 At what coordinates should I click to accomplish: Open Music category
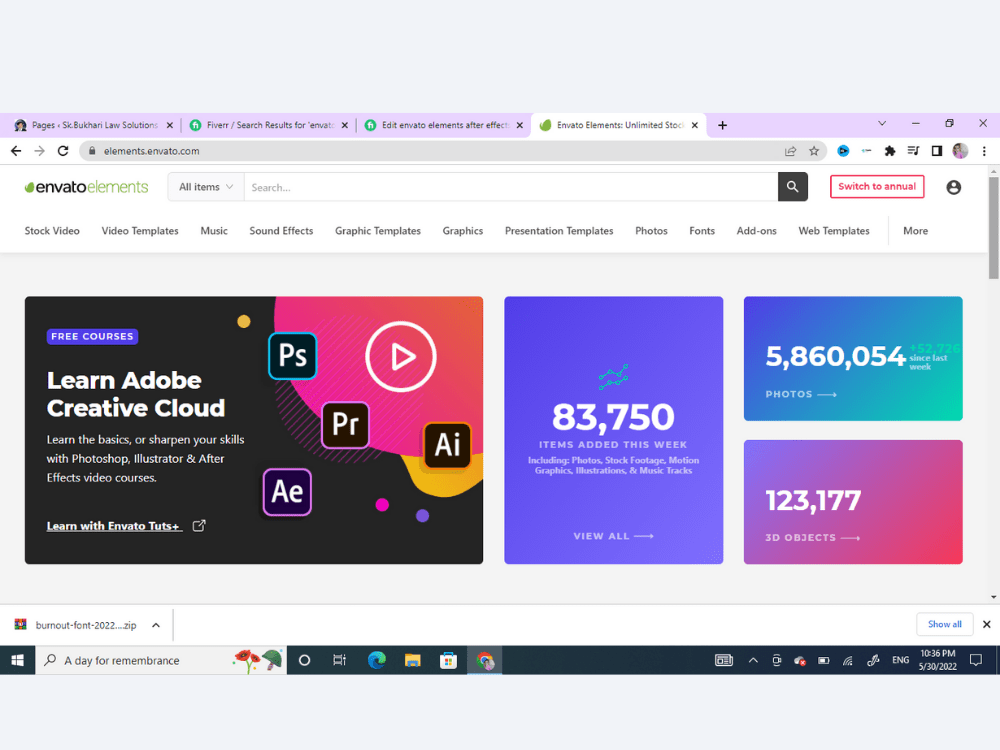tap(214, 231)
